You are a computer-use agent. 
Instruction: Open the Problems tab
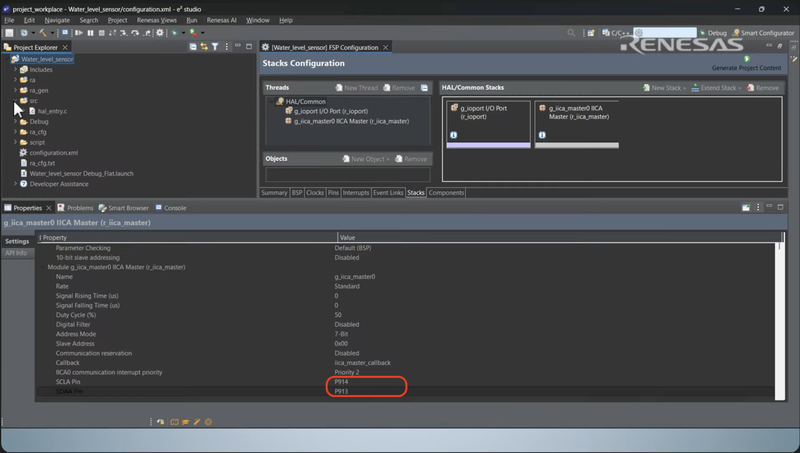76,208
